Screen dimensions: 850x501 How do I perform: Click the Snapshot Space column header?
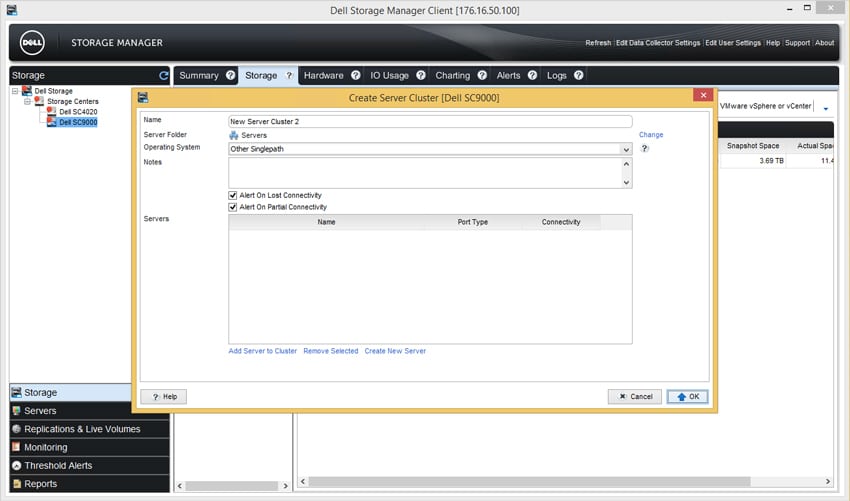coord(753,146)
